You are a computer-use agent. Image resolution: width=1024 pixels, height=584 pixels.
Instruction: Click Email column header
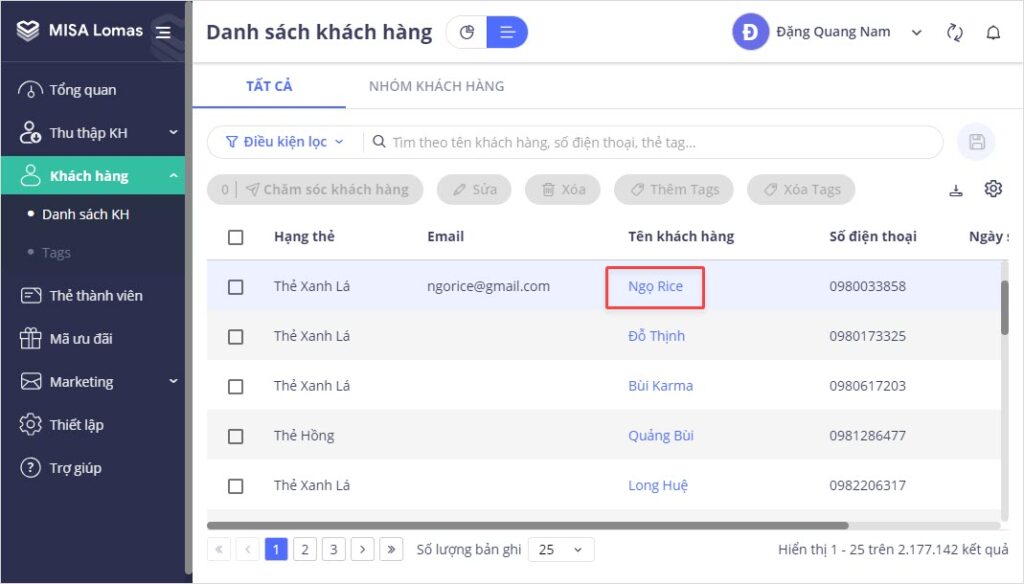pos(445,236)
